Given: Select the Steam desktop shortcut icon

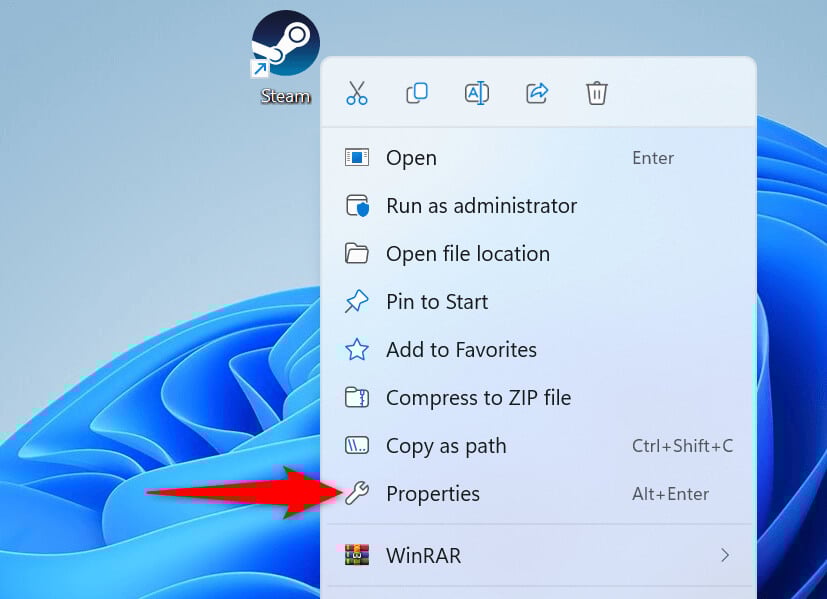Looking at the screenshot, I should click(285, 43).
